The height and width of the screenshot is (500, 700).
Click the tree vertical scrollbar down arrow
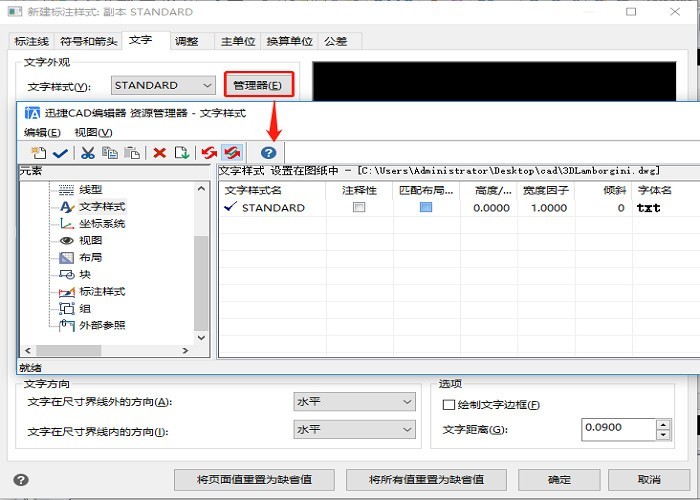(x=201, y=338)
